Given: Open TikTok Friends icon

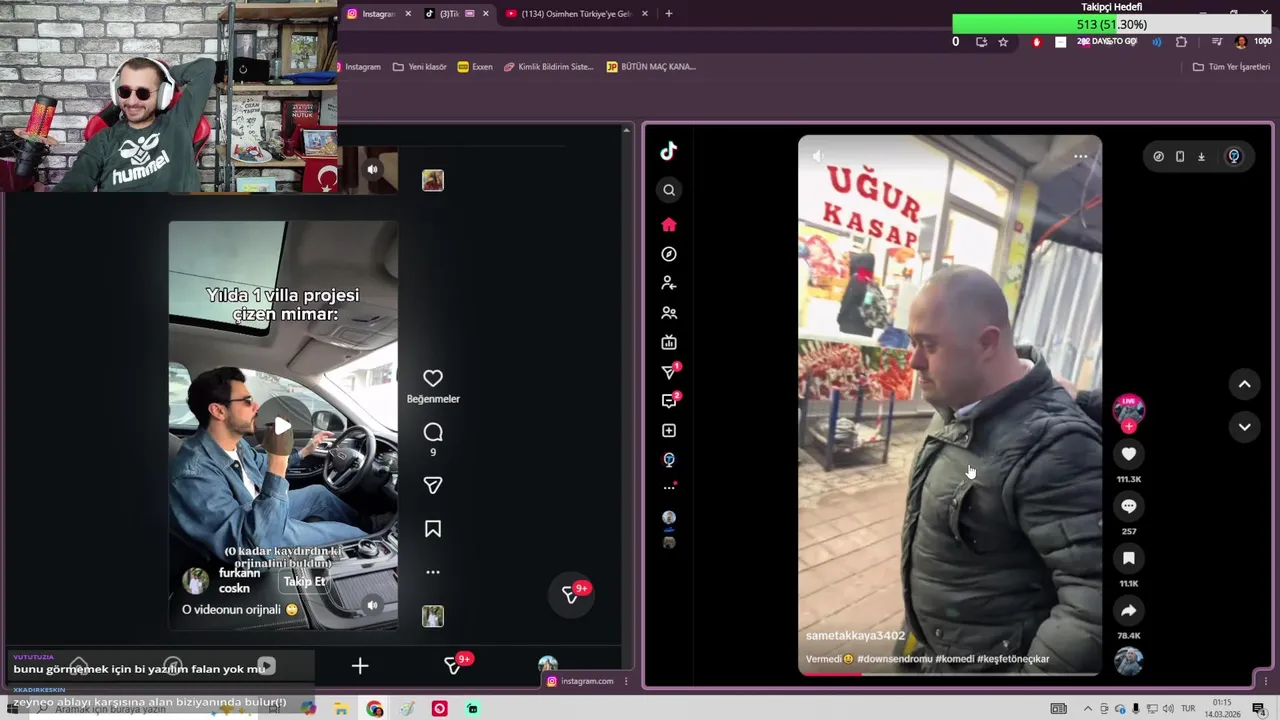Looking at the screenshot, I should pos(669,313).
